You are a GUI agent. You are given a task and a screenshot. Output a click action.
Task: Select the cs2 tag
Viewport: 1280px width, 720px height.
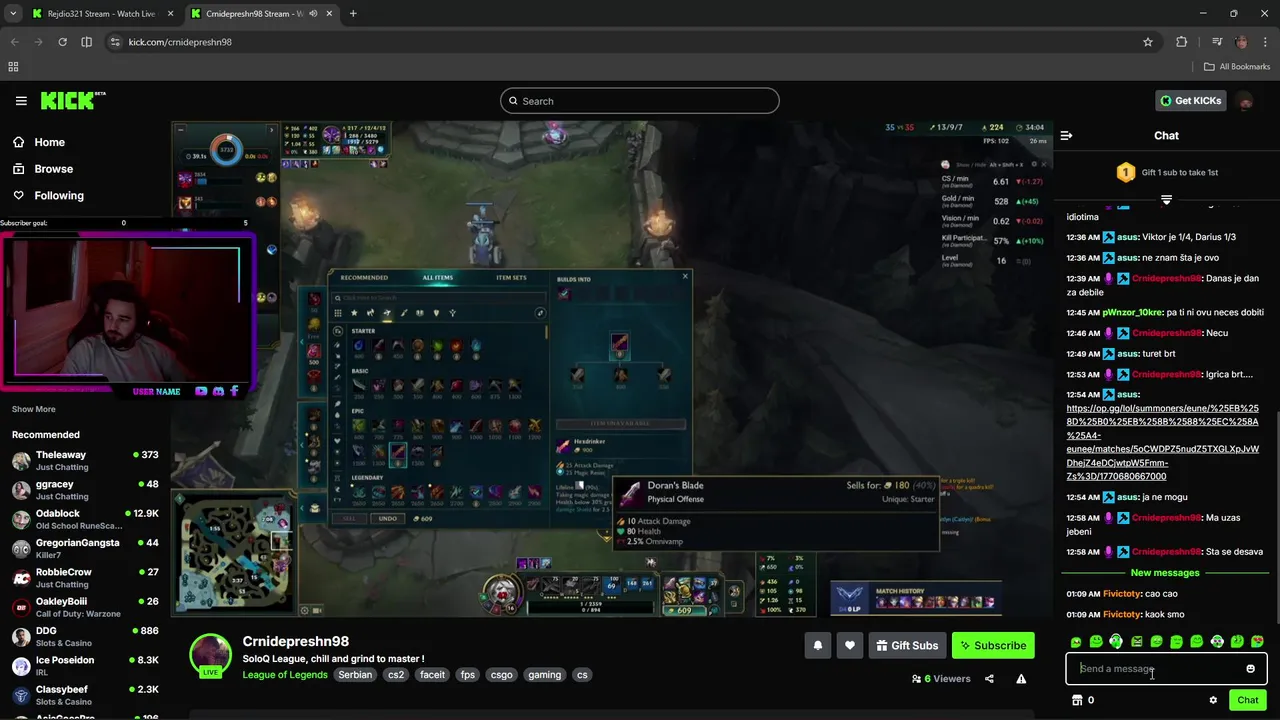[396, 675]
